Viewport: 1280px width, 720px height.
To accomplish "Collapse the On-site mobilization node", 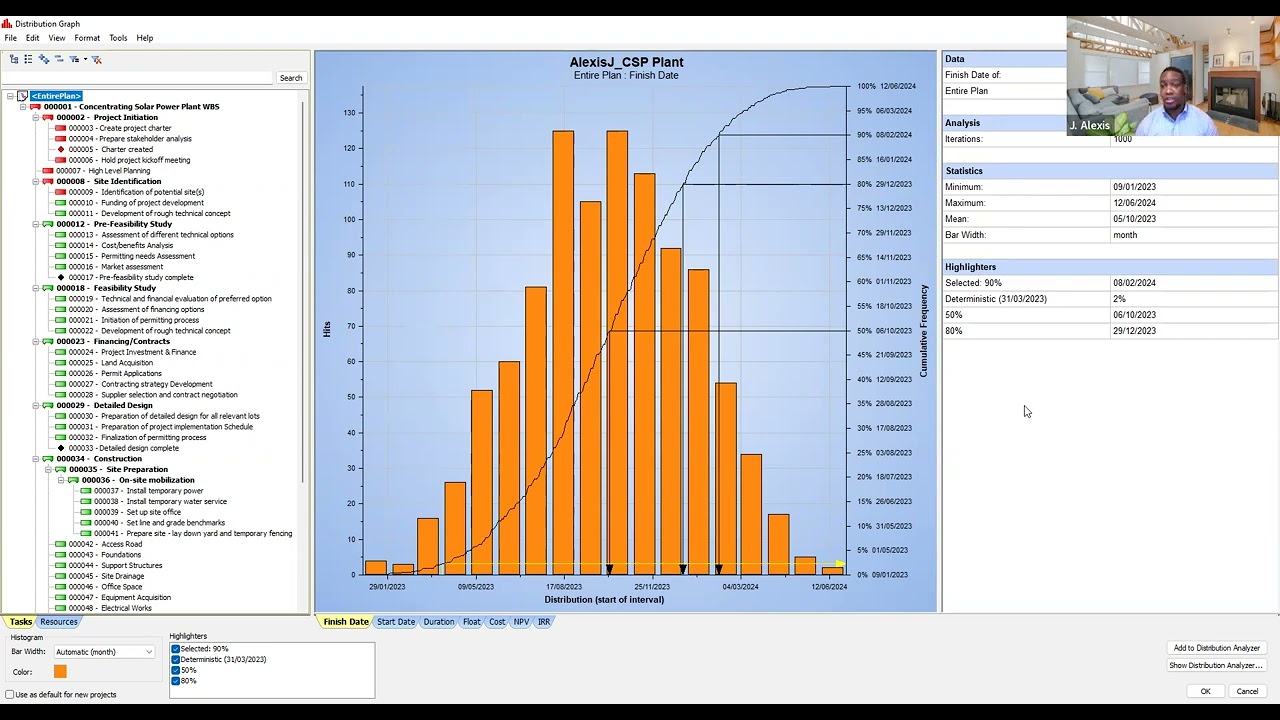I will click(x=61, y=480).
